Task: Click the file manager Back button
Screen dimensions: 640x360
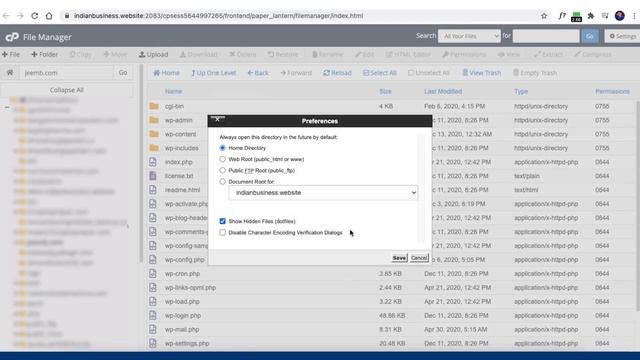Action: [x=258, y=73]
